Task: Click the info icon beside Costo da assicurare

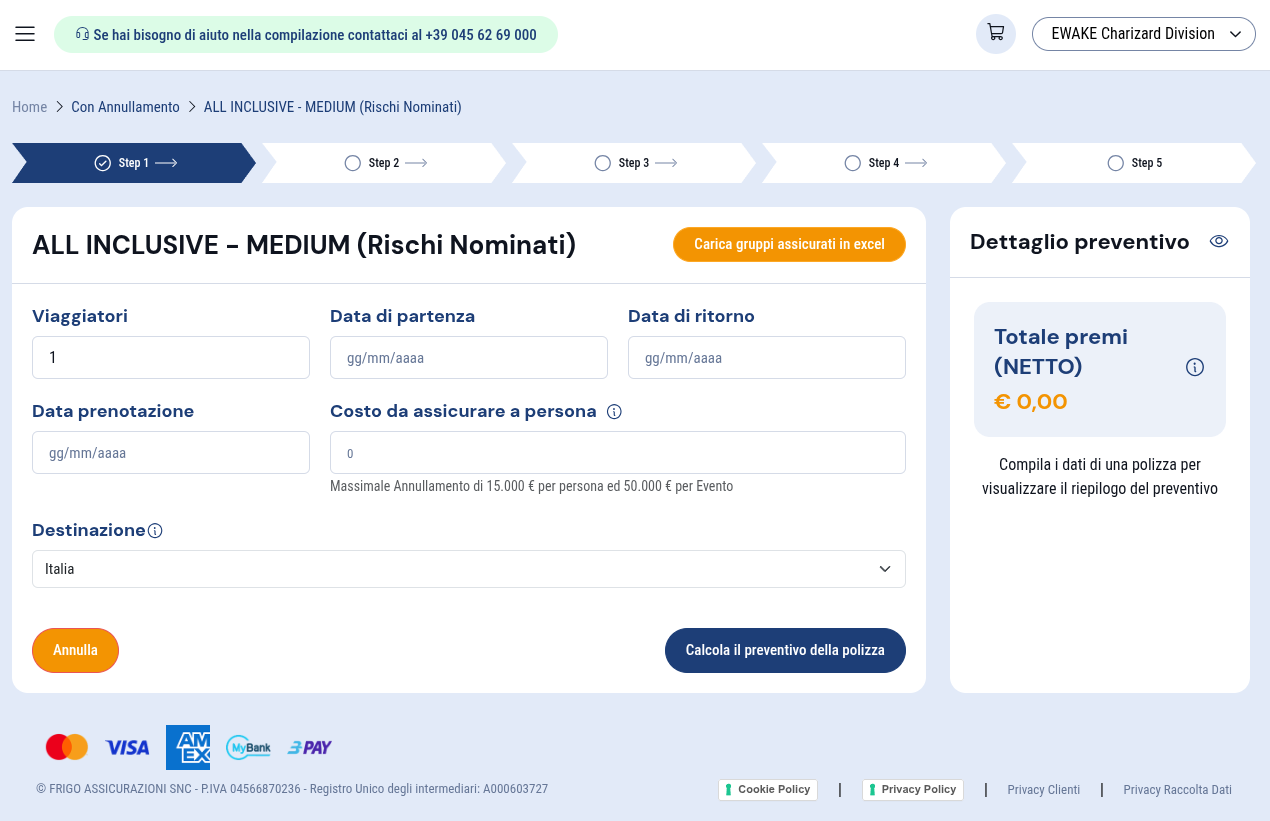Action: [x=614, y=412]
